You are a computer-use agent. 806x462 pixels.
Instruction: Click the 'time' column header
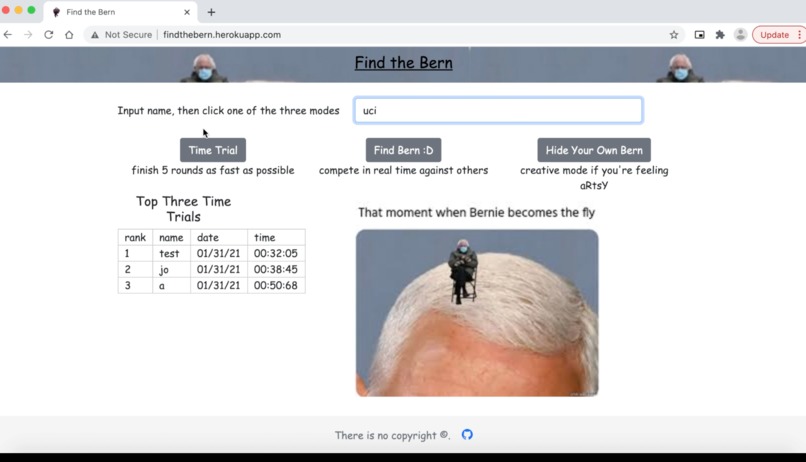pos(276,237)
